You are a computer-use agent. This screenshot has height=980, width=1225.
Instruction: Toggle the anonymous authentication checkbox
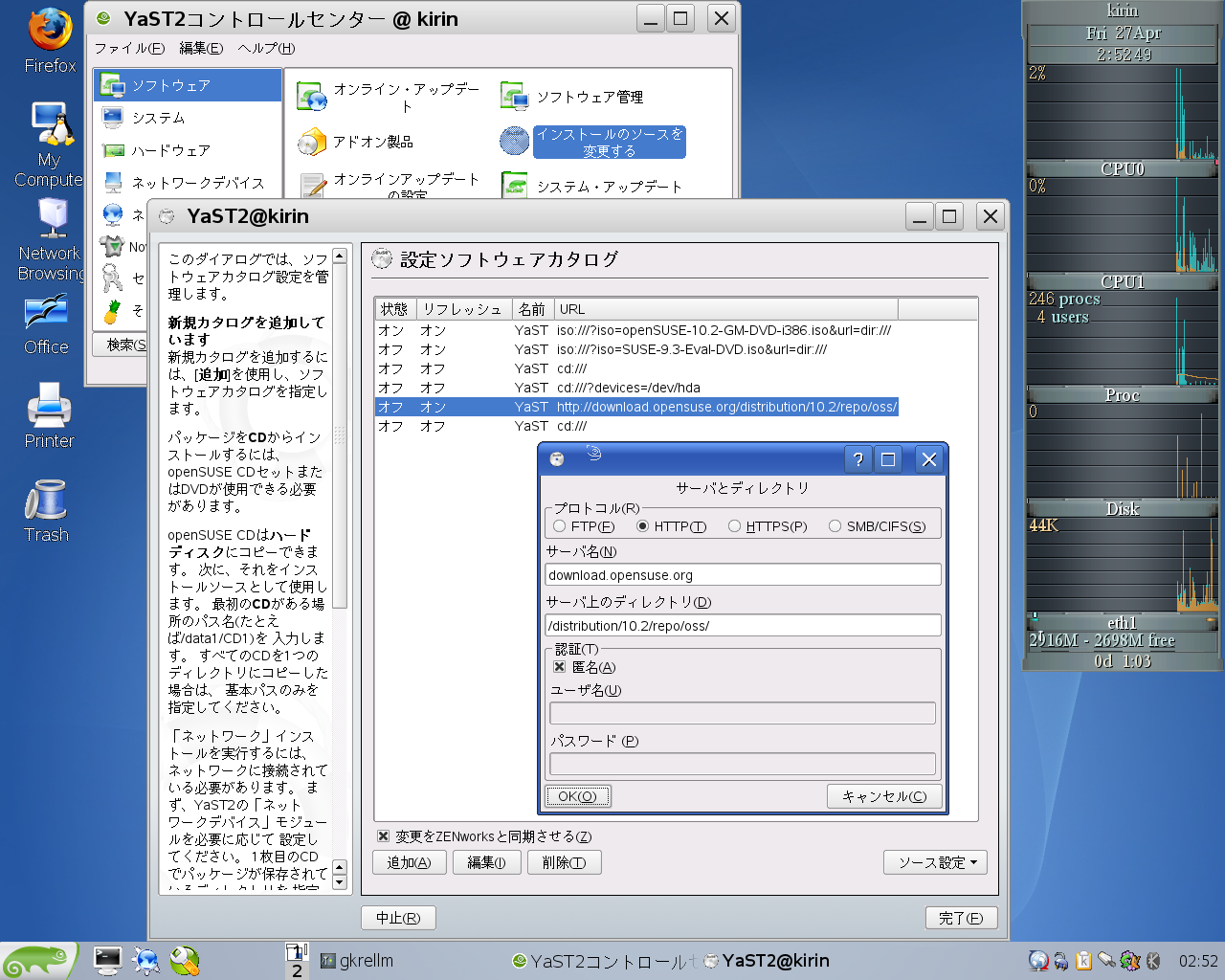(560, 667)
